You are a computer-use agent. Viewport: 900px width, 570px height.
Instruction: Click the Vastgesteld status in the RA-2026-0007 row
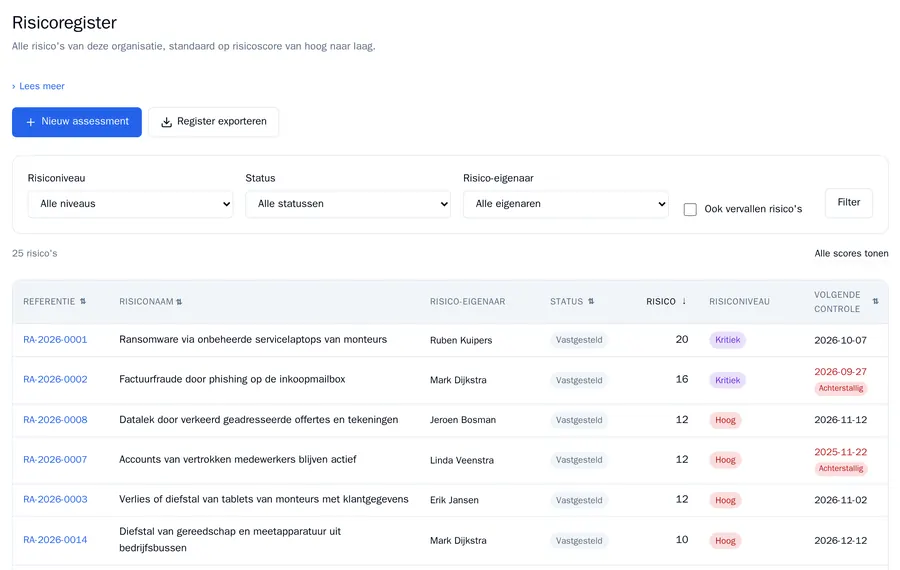pyautogui.click(x=579, y=460)
